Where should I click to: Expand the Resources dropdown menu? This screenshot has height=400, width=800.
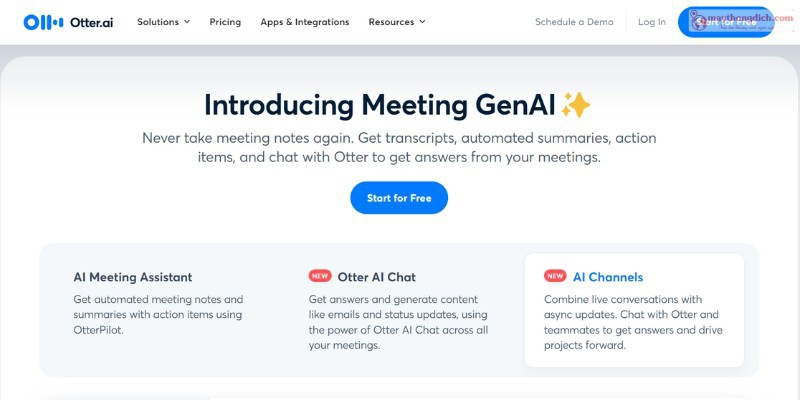[x=396, y=22]
